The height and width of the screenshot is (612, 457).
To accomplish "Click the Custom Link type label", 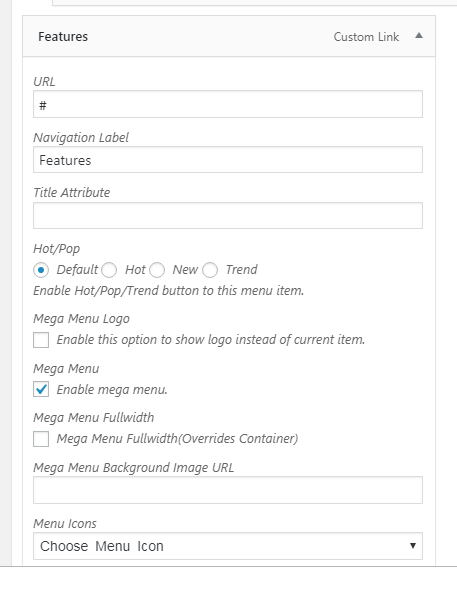I will tap(366, 37).
